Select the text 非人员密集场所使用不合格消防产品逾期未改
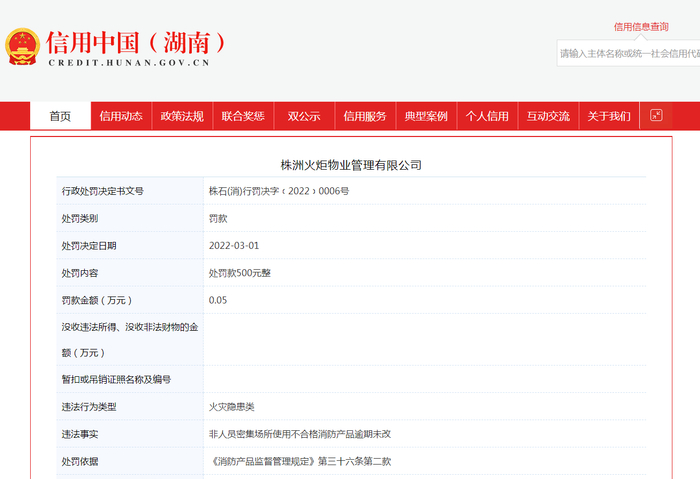The image size is (700, 479). (x=300, y=434)
